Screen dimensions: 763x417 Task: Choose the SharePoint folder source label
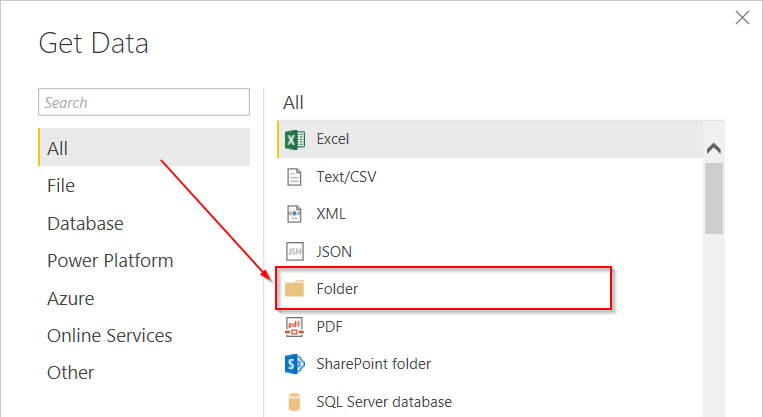point(374,364)
